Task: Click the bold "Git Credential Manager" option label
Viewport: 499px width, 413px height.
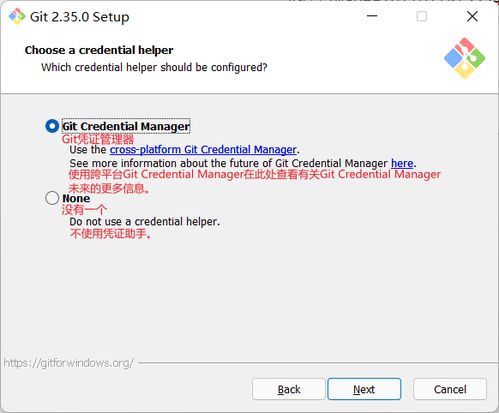Action: click(x=126, y=126)
